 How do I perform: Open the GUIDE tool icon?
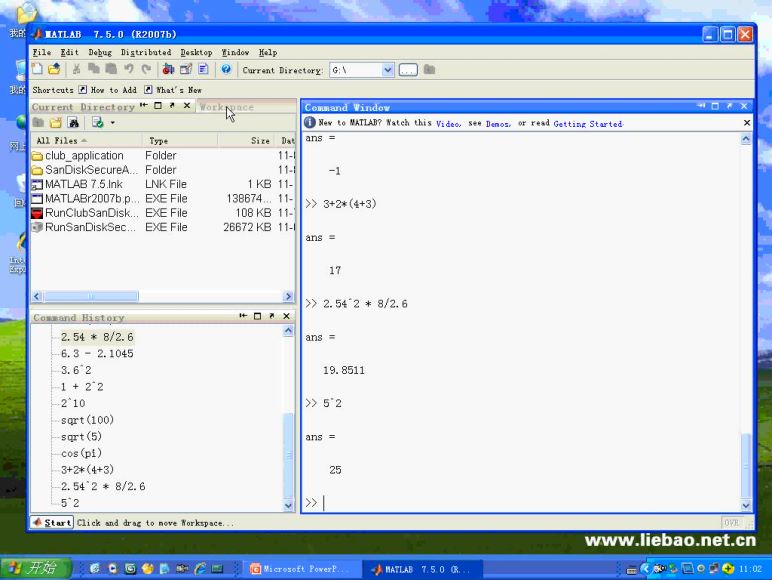tap(186, 69)
